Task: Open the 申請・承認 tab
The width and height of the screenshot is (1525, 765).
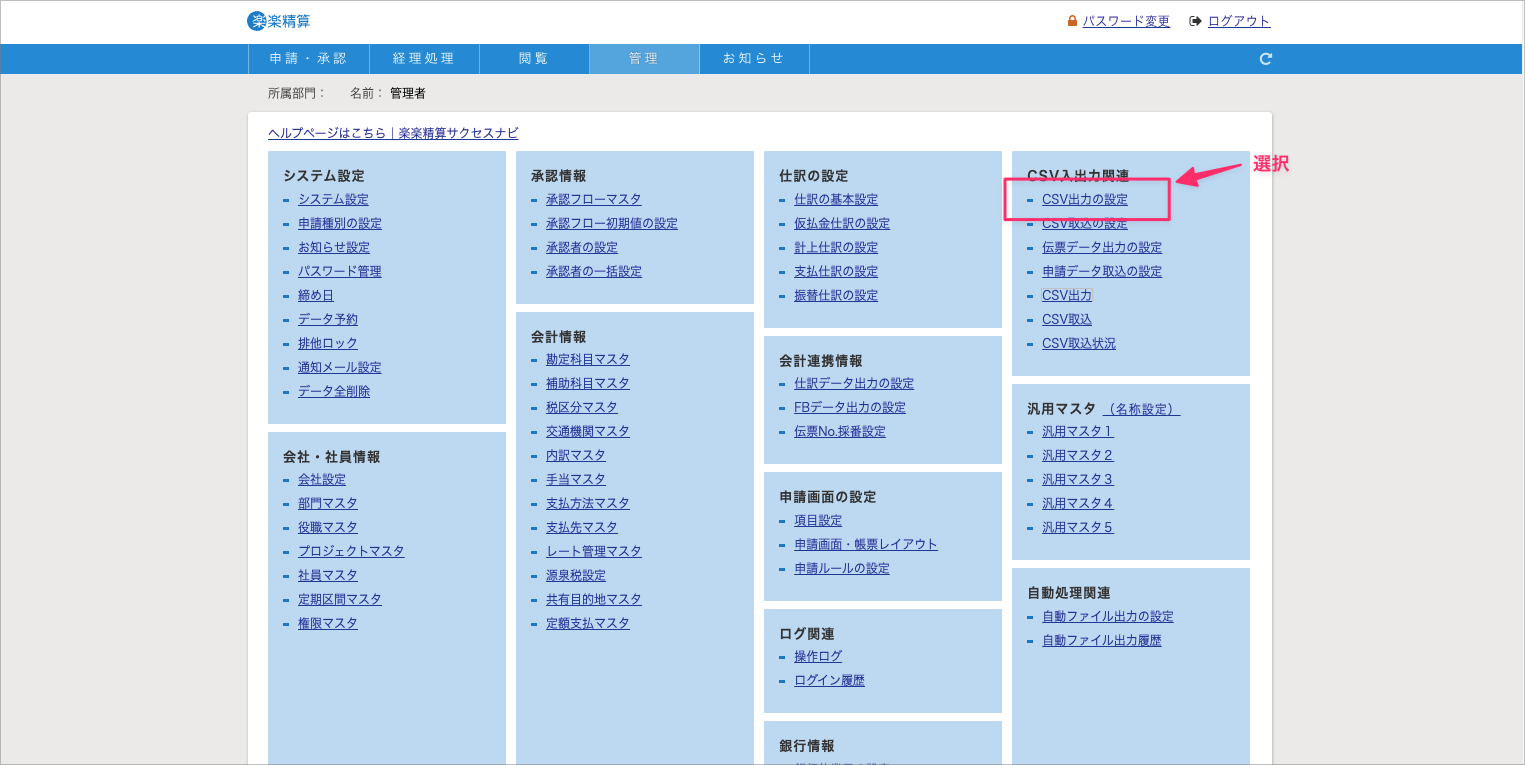Action: pos(308,59)
